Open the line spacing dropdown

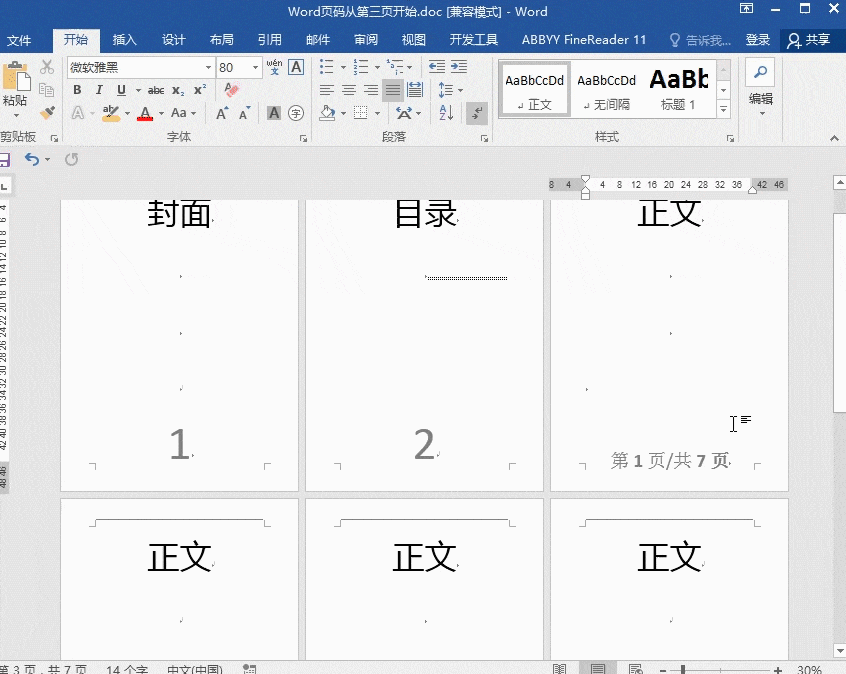(x=449, y=89)
